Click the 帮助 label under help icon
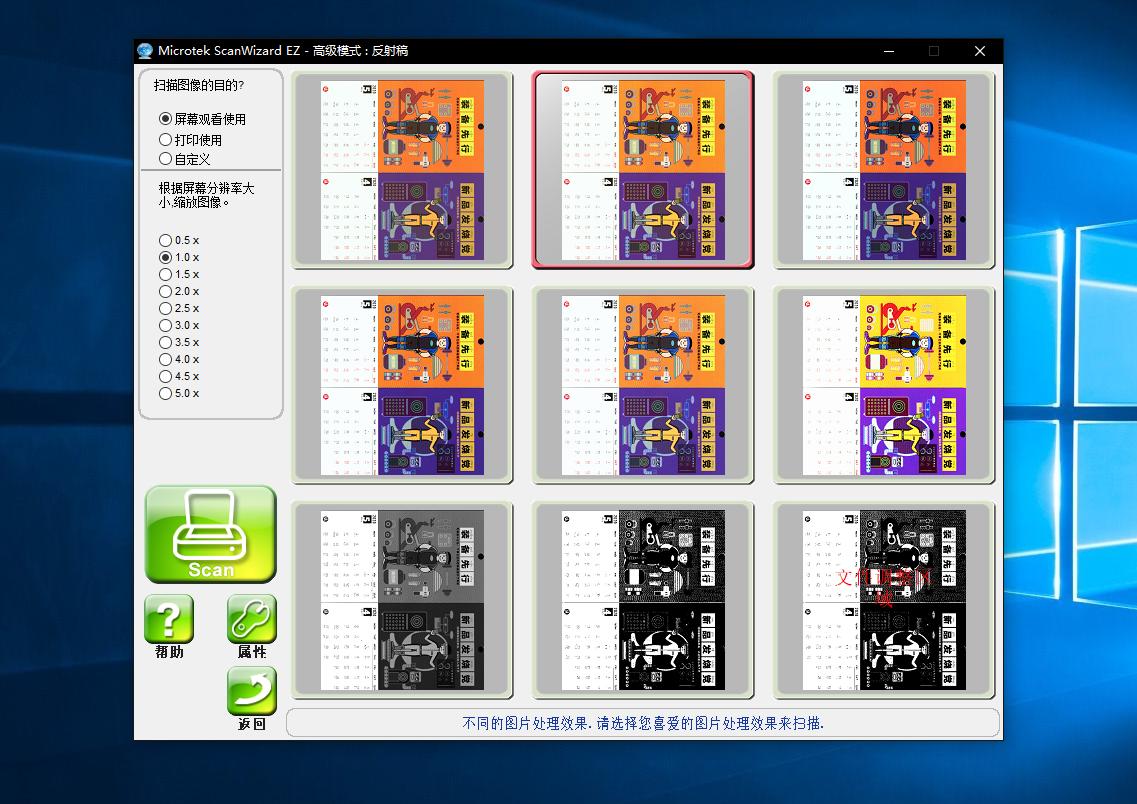The image size is (1137, 804). 169,652
